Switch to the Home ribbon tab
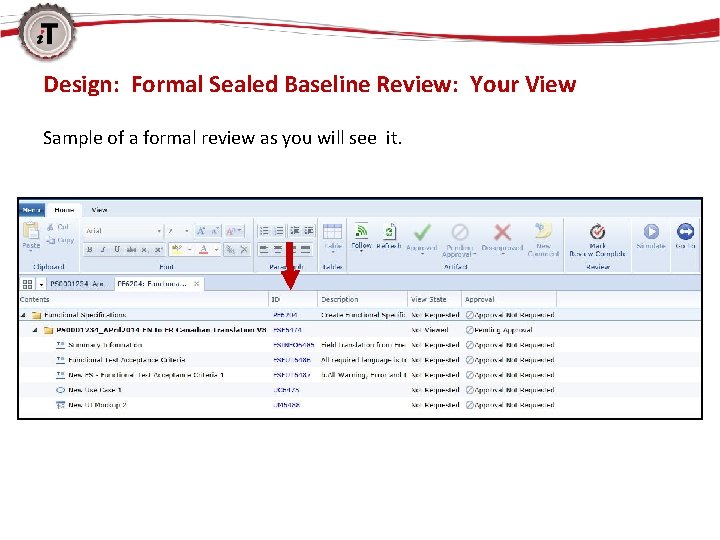The height and width of the screenshot is (540, 720). [64, 210]
